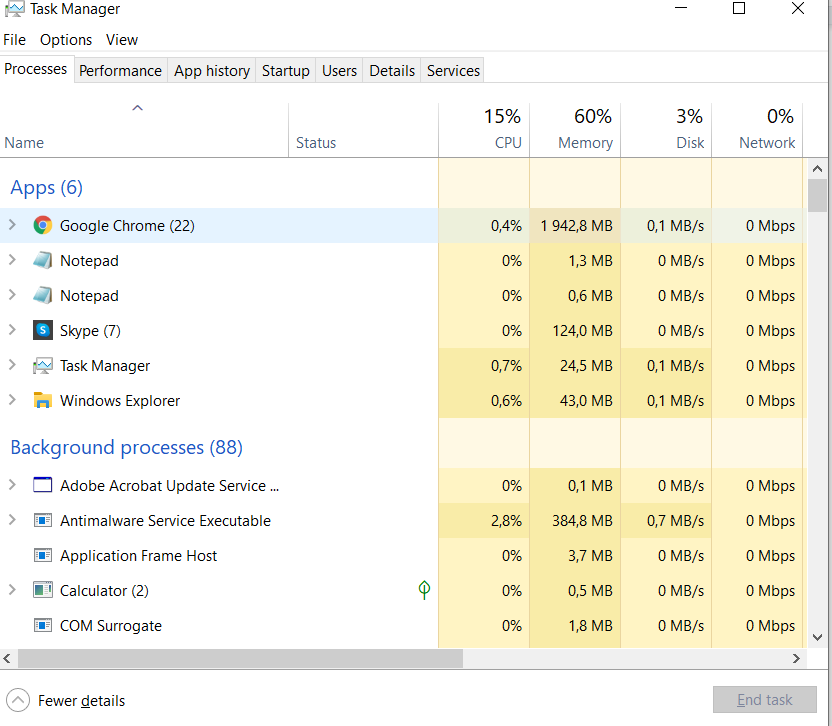Click the COM Surrogate icon
The image size is (832, 726).
pos(42,625)
